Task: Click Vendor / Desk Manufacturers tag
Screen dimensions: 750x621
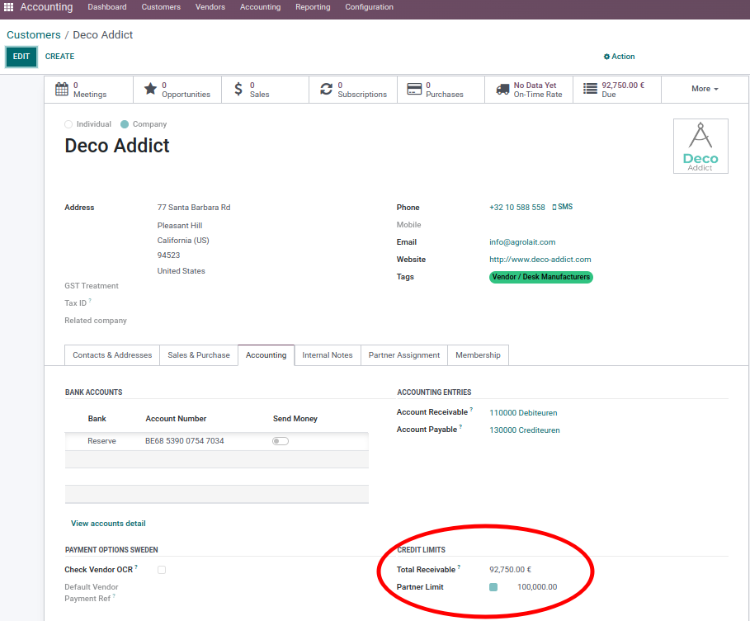Action: click(x=541, y=277)
